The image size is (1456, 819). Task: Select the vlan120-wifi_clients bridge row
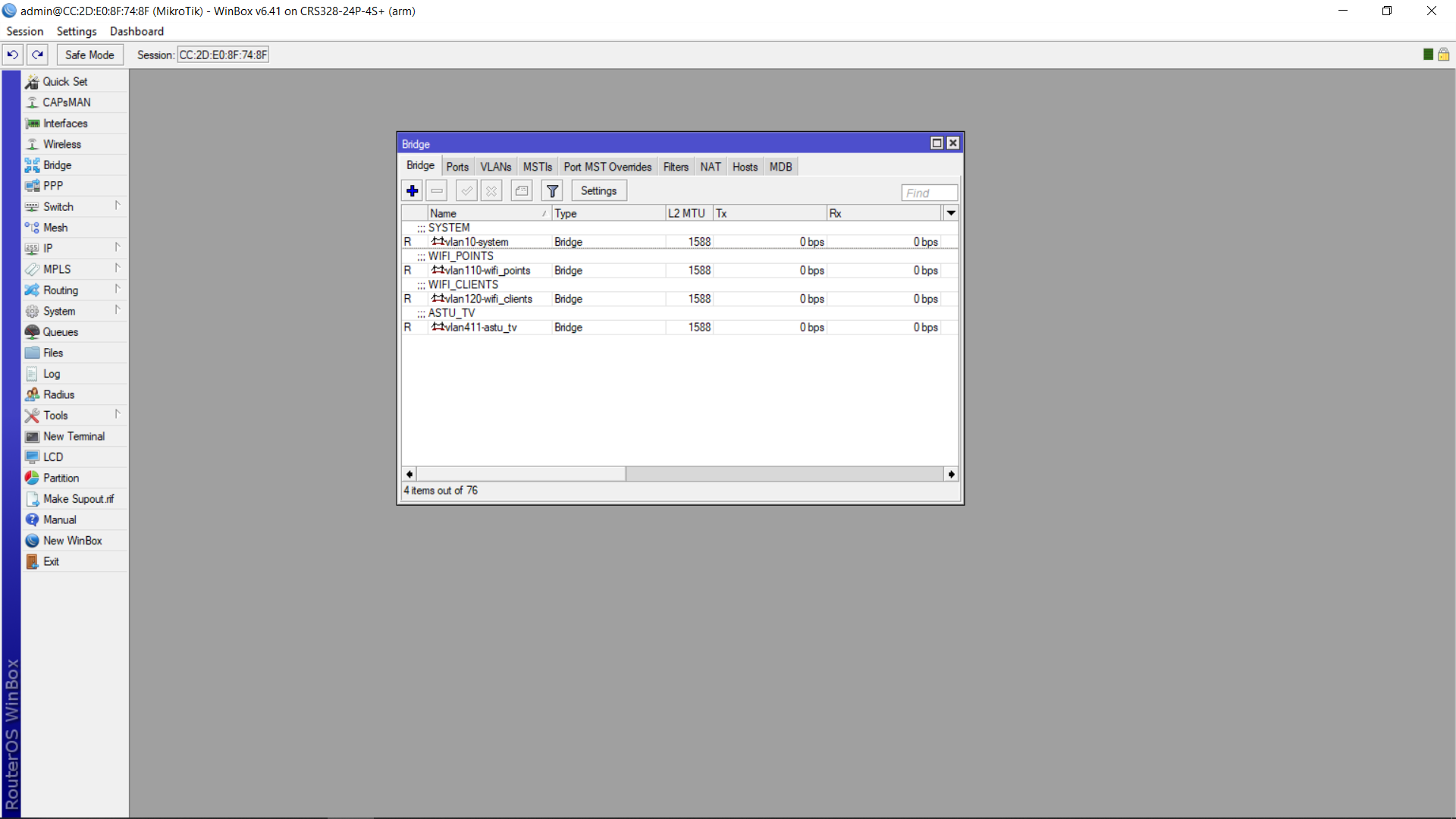coord(679,299)
